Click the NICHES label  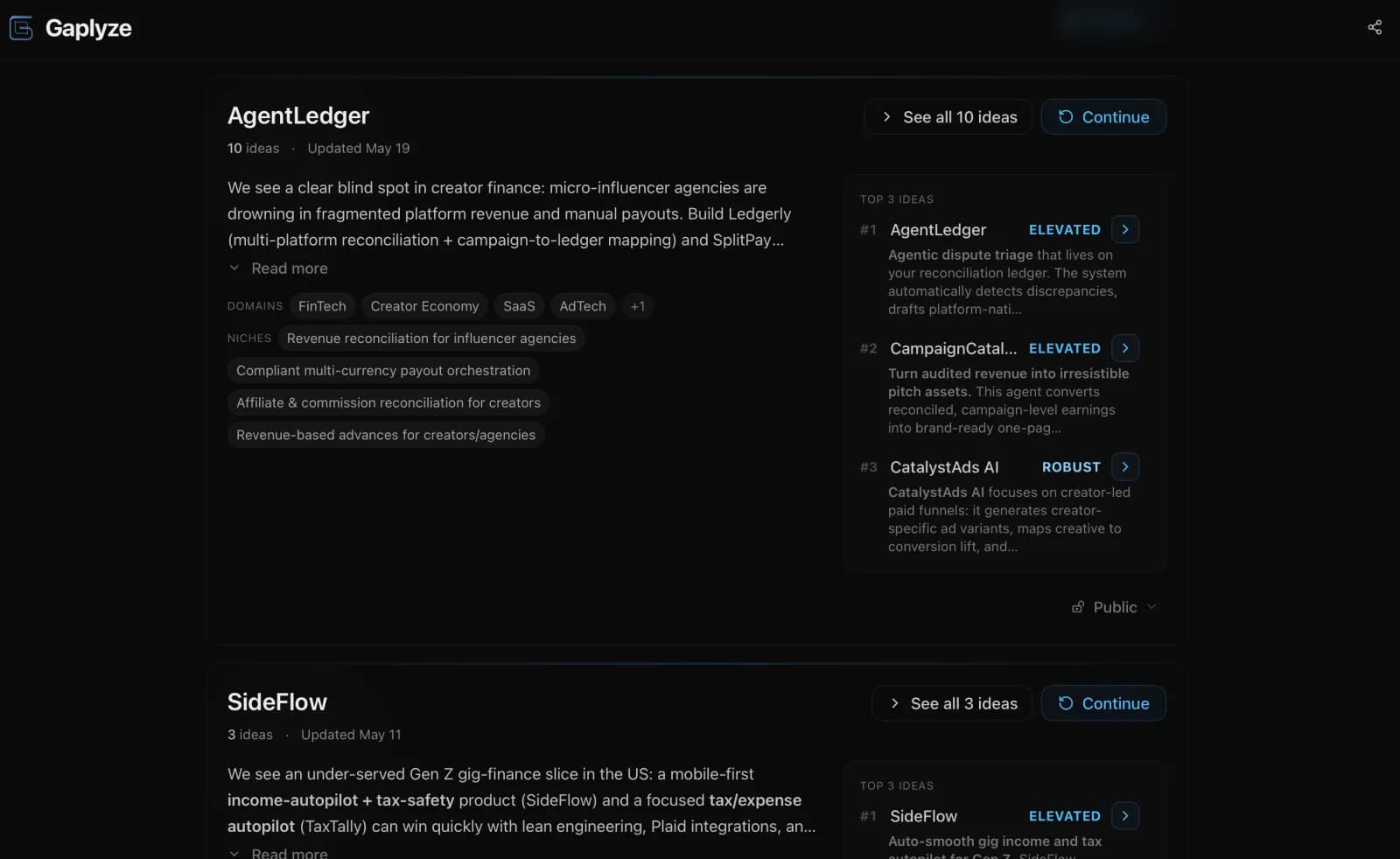pos(249,339)
